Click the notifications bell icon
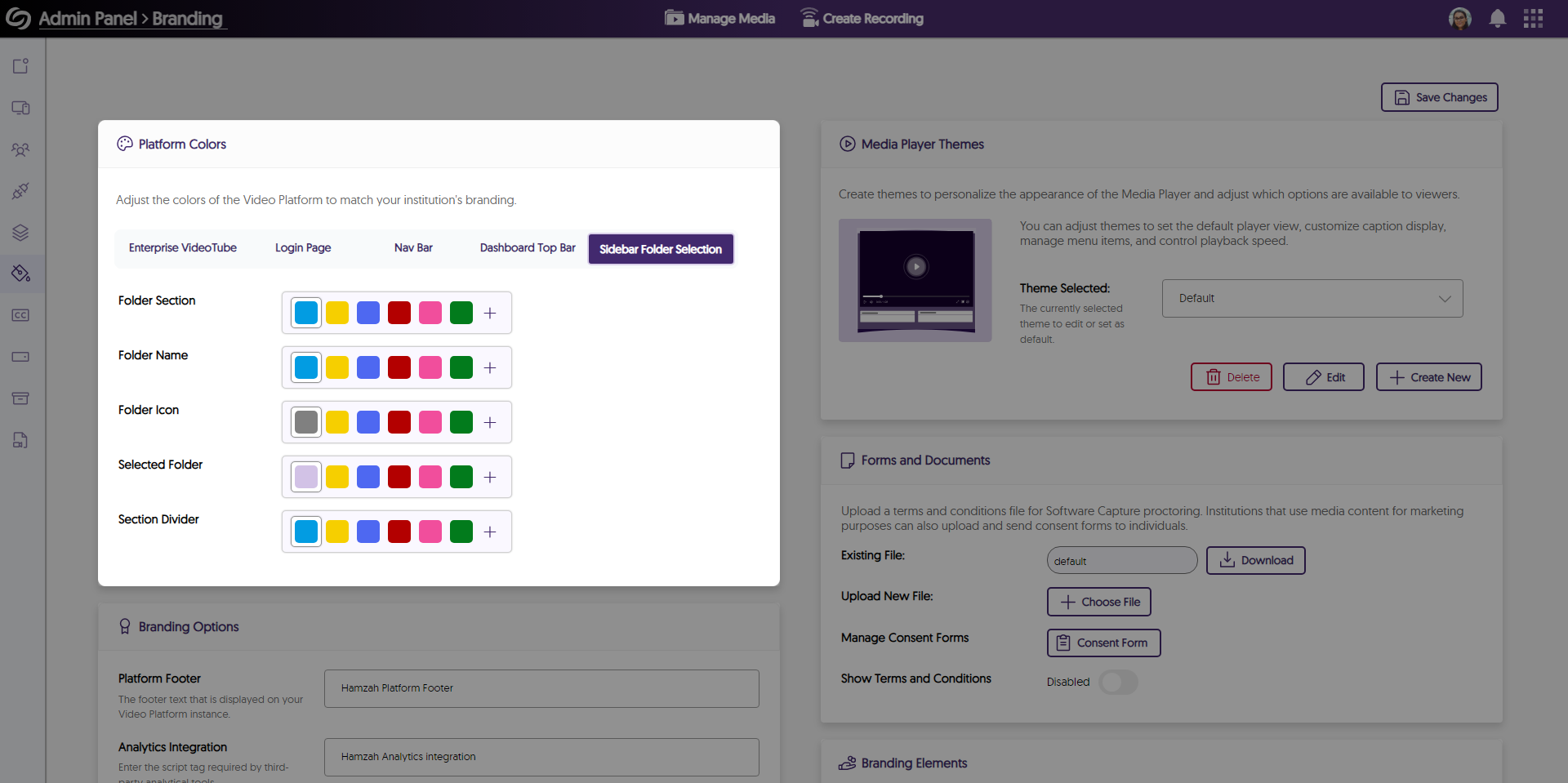The width and height of the screenshot is (1568, 783). pos(1497,18)
